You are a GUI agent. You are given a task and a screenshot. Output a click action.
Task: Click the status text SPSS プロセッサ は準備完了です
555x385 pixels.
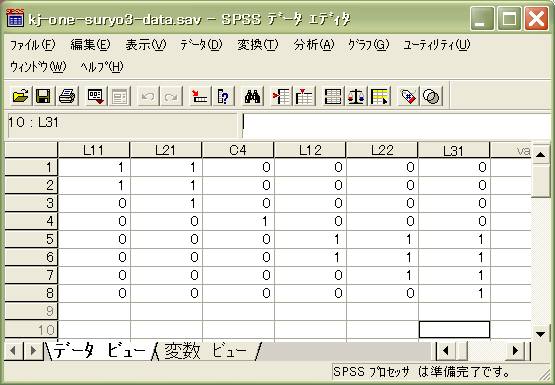click(421, 372)
